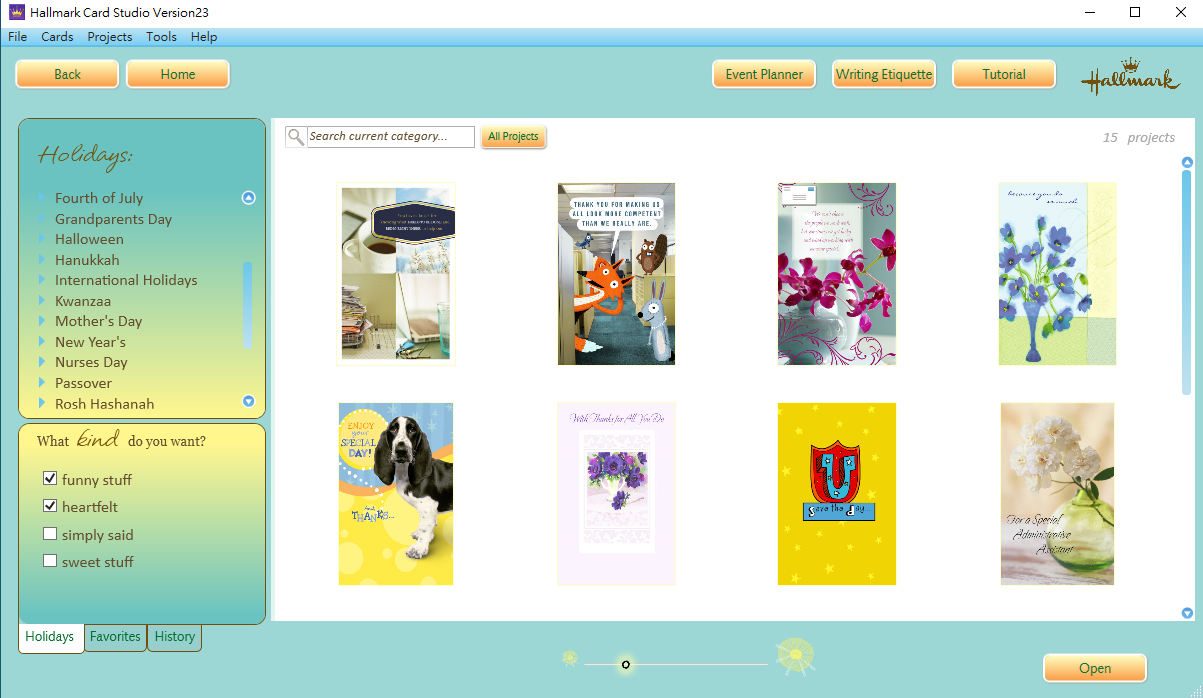This screenshot has height=698, width=1203.
Task: Toggle the funny stuff checkbox
Action: (50, 479)
